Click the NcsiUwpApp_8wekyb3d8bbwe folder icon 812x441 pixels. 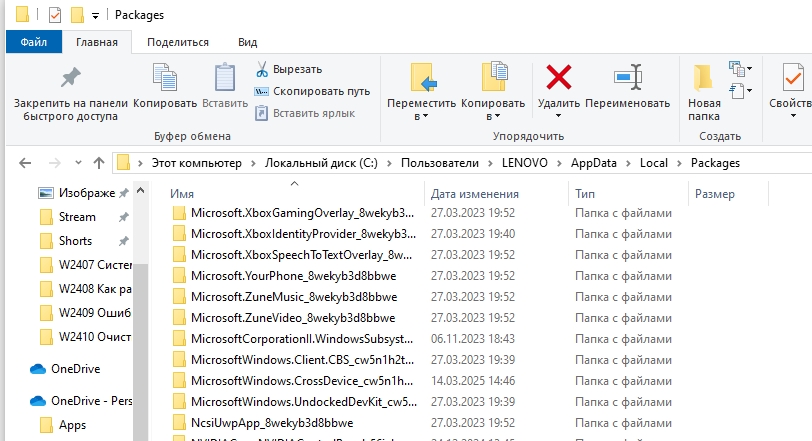point(179,422)
